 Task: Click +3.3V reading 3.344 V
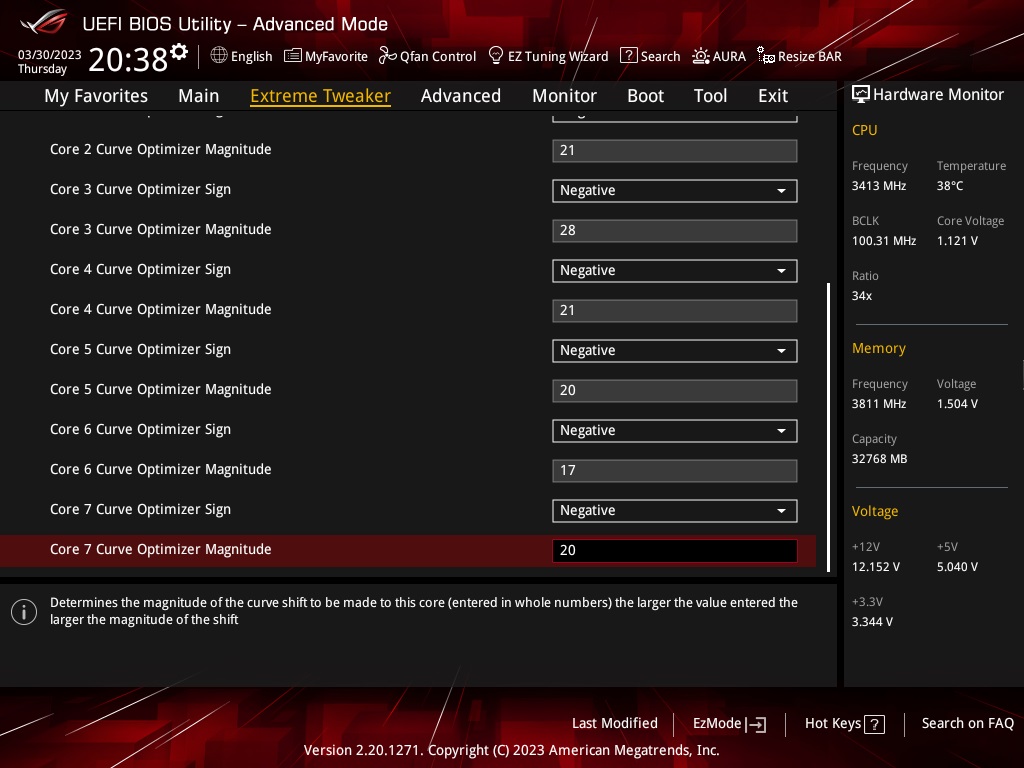(x=872, y=622)
